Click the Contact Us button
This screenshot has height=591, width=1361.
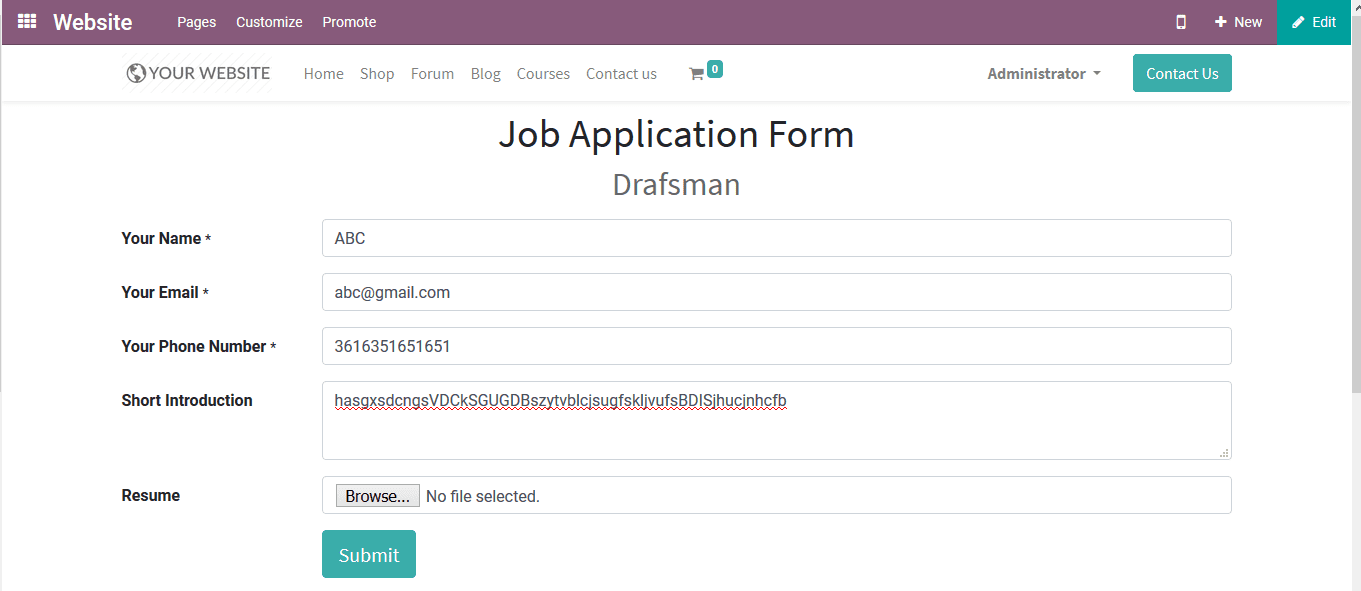click(x=1182, y=73)
